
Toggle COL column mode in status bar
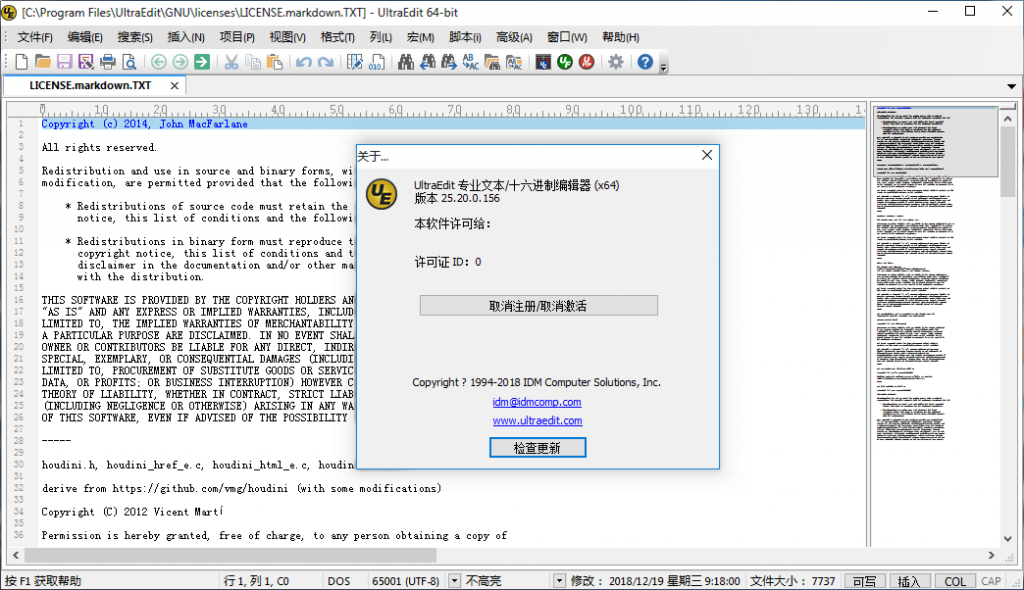pyautogui.click(x=954, y=581)
